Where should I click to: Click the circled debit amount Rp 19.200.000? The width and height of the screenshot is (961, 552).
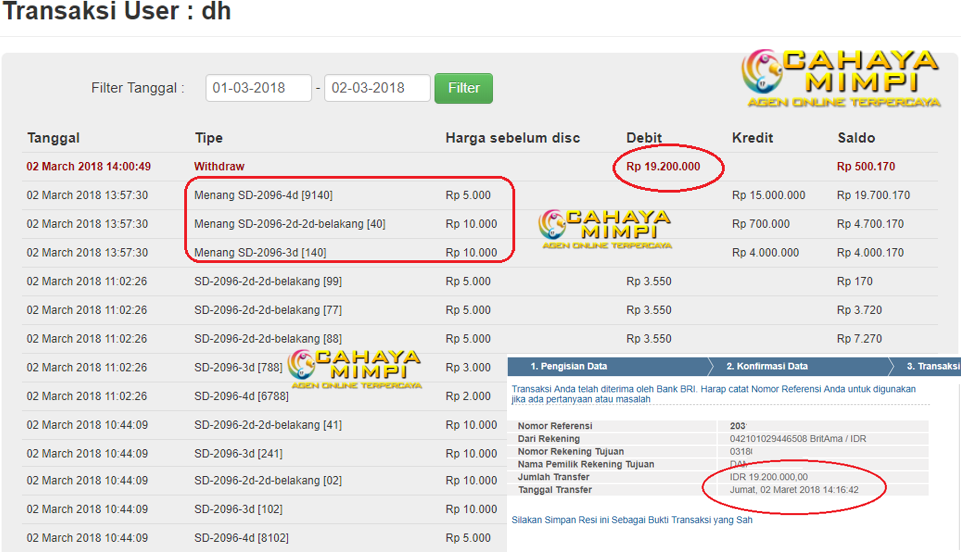[x=663, y=166]
